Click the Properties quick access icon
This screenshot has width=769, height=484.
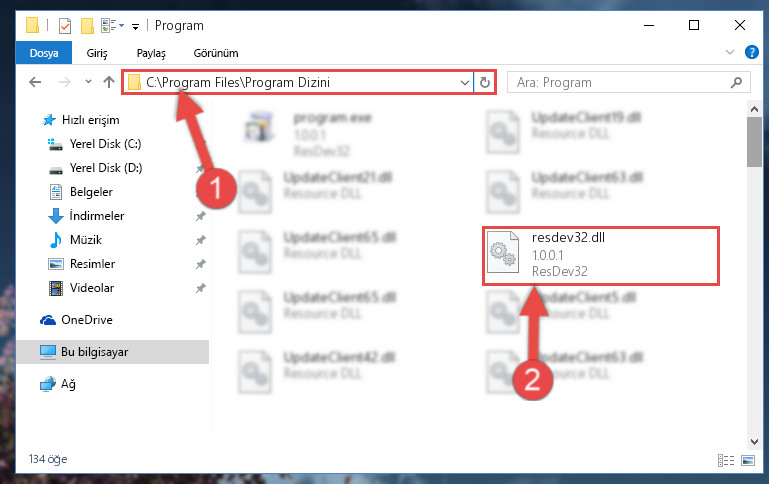coord(64,25)
